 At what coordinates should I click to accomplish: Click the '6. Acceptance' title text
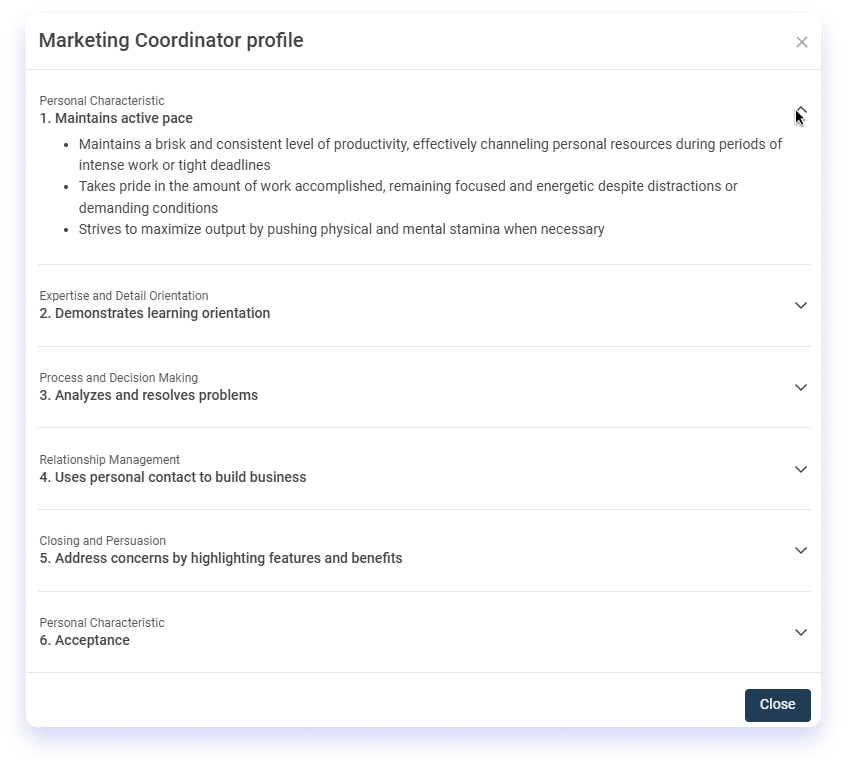click(84, 640)
